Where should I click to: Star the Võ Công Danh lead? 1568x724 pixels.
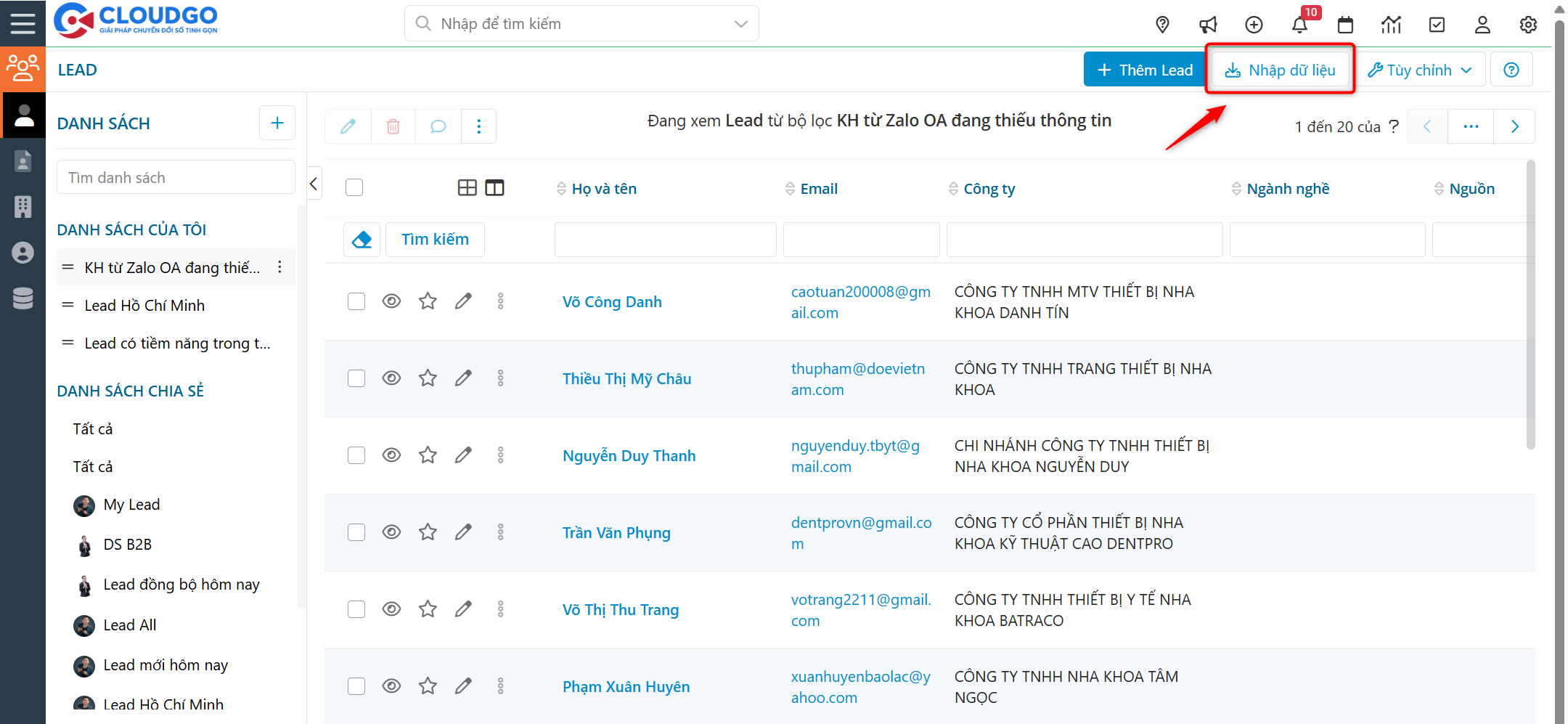(x=428, y=301)
